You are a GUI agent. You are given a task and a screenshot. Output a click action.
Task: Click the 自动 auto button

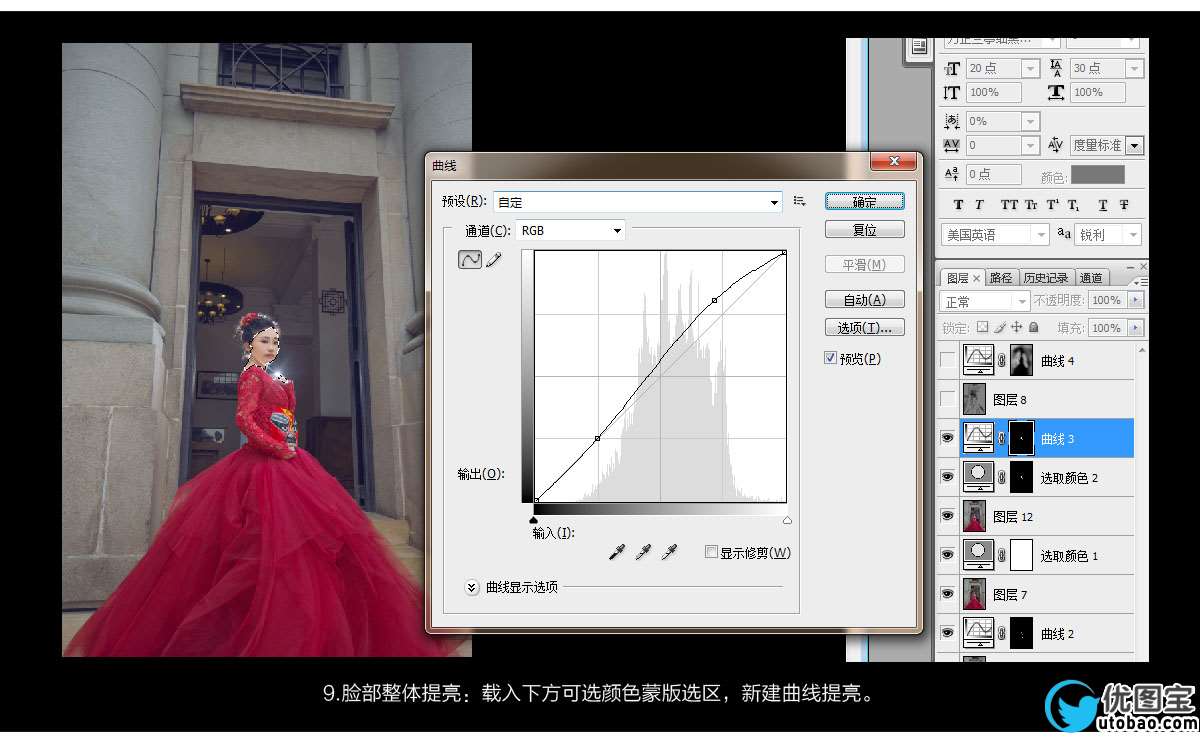click(865, 299)
